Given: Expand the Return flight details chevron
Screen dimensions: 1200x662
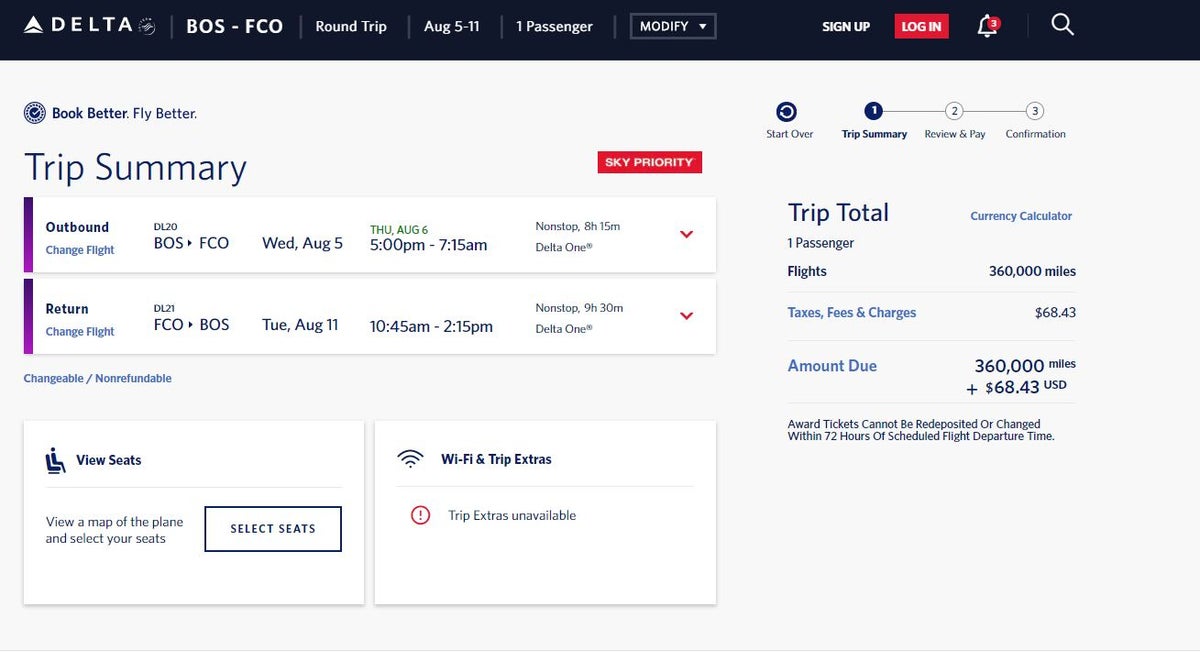Looking at the screenshot, I should click(687, 316).
